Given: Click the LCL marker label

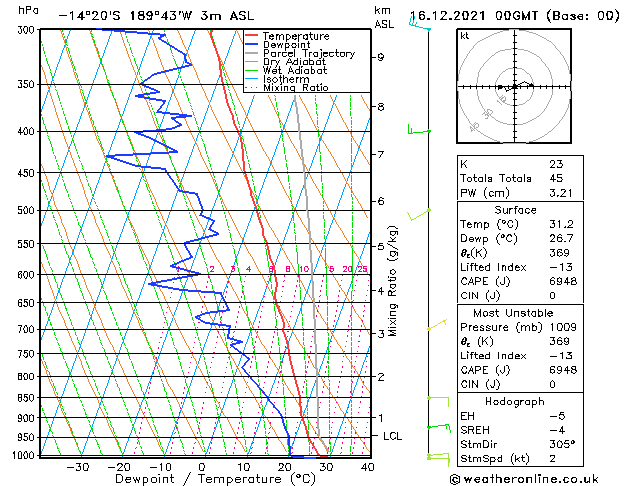Looking at the screenshot, I should [393, 437].
